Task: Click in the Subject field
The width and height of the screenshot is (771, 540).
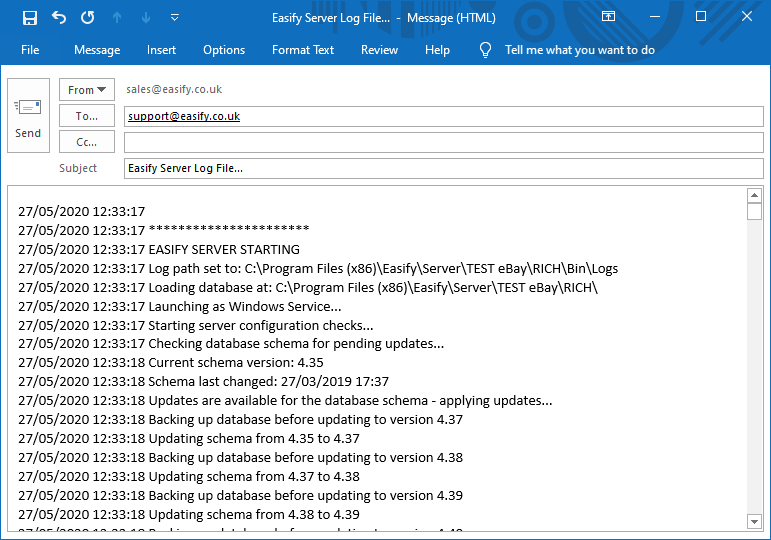Action: pos(443,168)
